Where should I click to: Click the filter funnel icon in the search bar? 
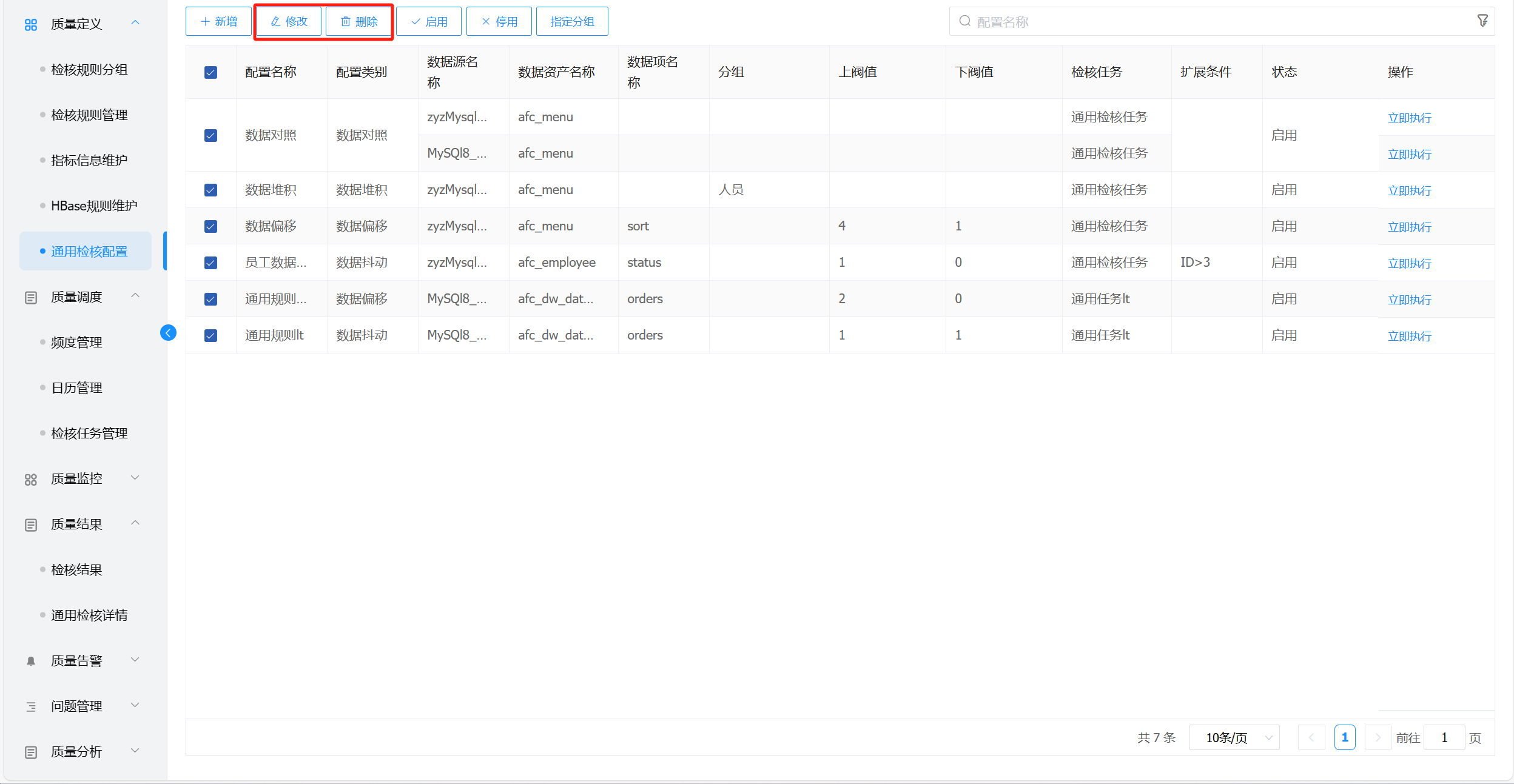[1482, 21]
